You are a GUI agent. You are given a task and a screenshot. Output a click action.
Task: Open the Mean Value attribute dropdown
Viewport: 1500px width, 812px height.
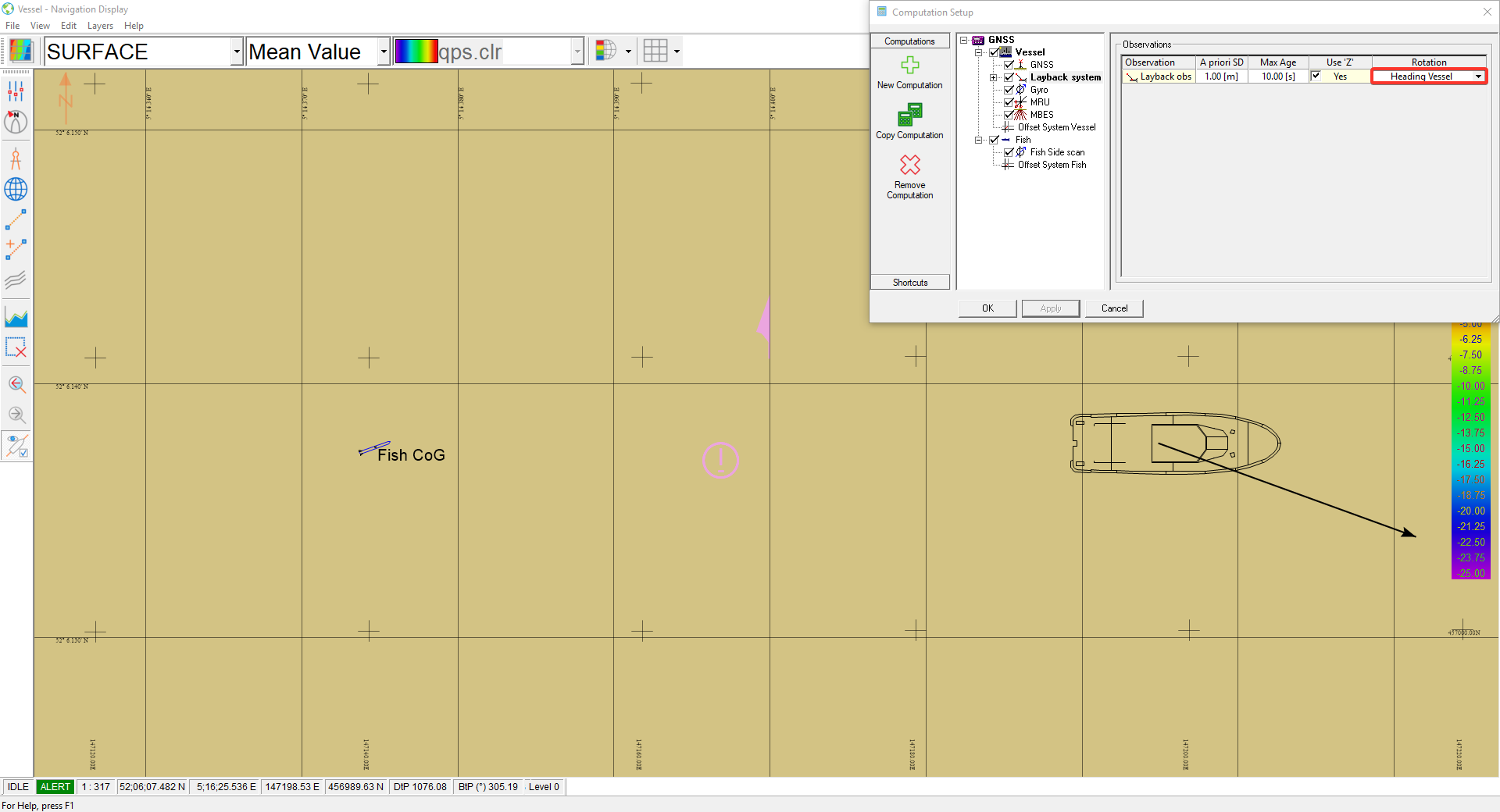(x=383, y=52)
